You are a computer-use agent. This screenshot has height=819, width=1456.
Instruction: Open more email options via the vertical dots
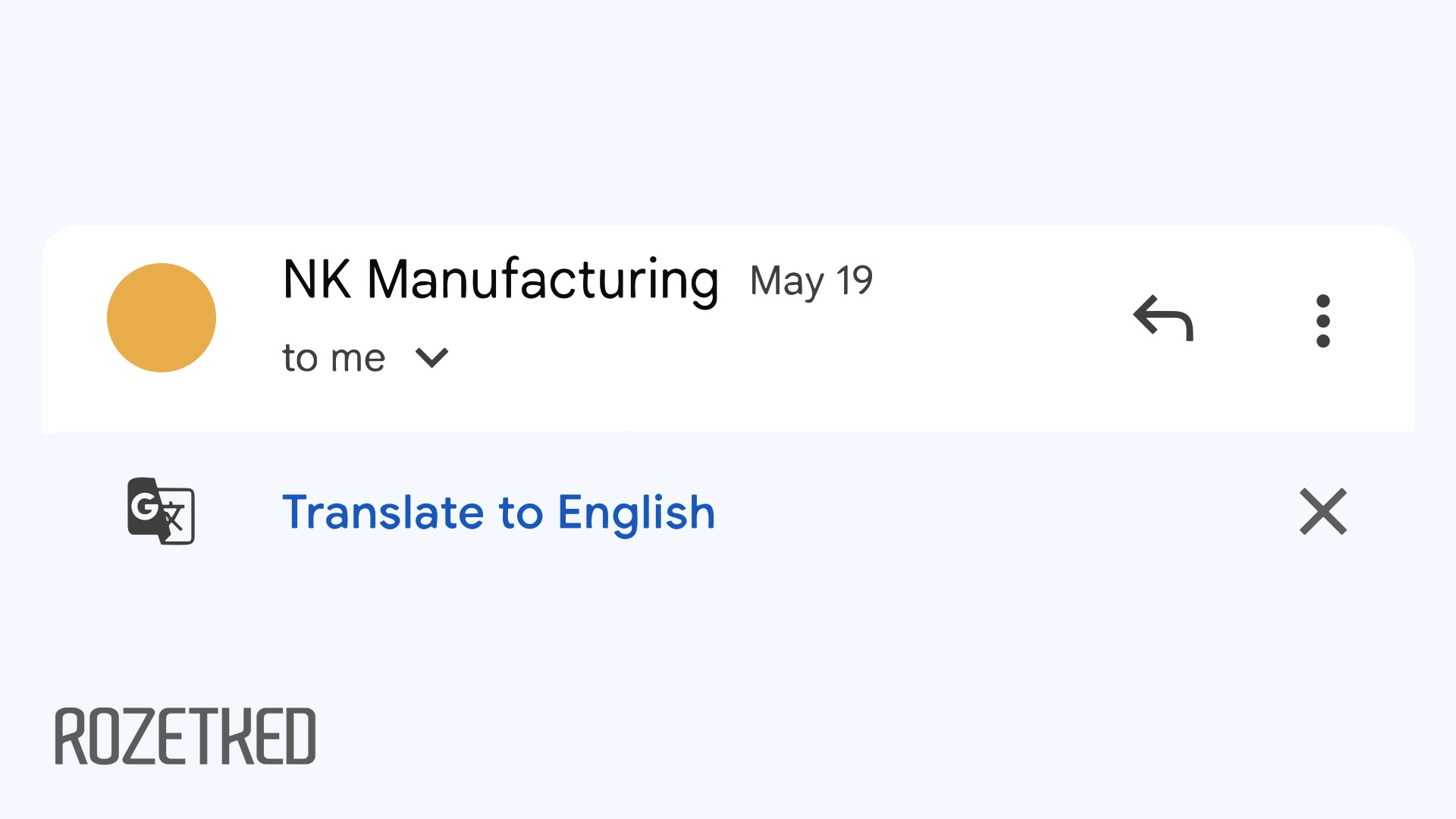(1323, 319)
